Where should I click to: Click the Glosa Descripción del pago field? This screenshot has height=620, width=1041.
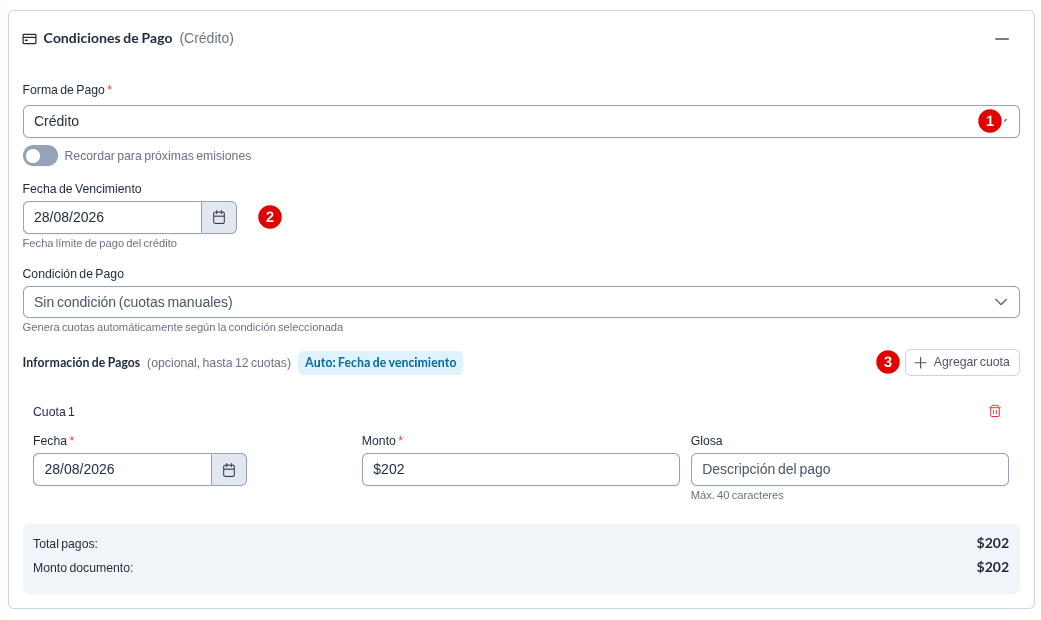pyautogui.click(x=850, y=470)
